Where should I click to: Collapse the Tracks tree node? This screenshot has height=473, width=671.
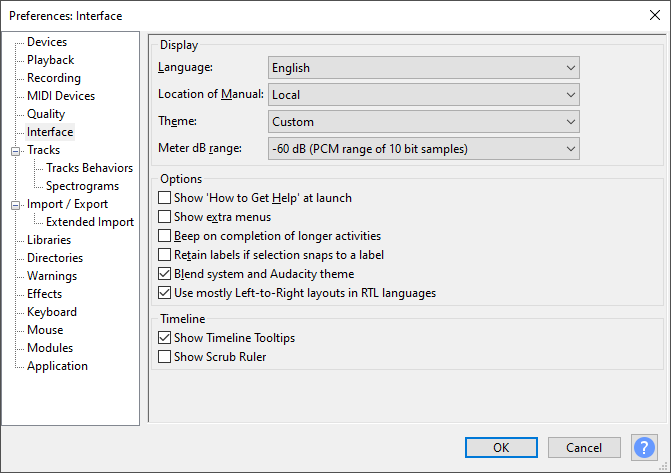point(15,151)
